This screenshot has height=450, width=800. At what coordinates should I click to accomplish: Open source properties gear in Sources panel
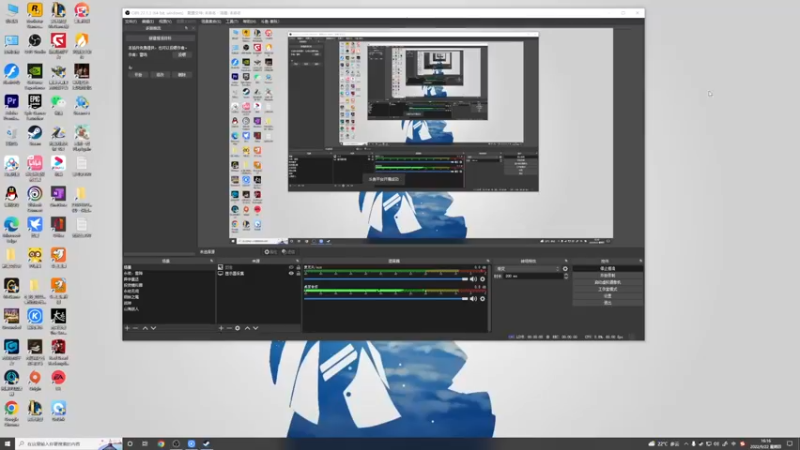click(x=238, y=328)
